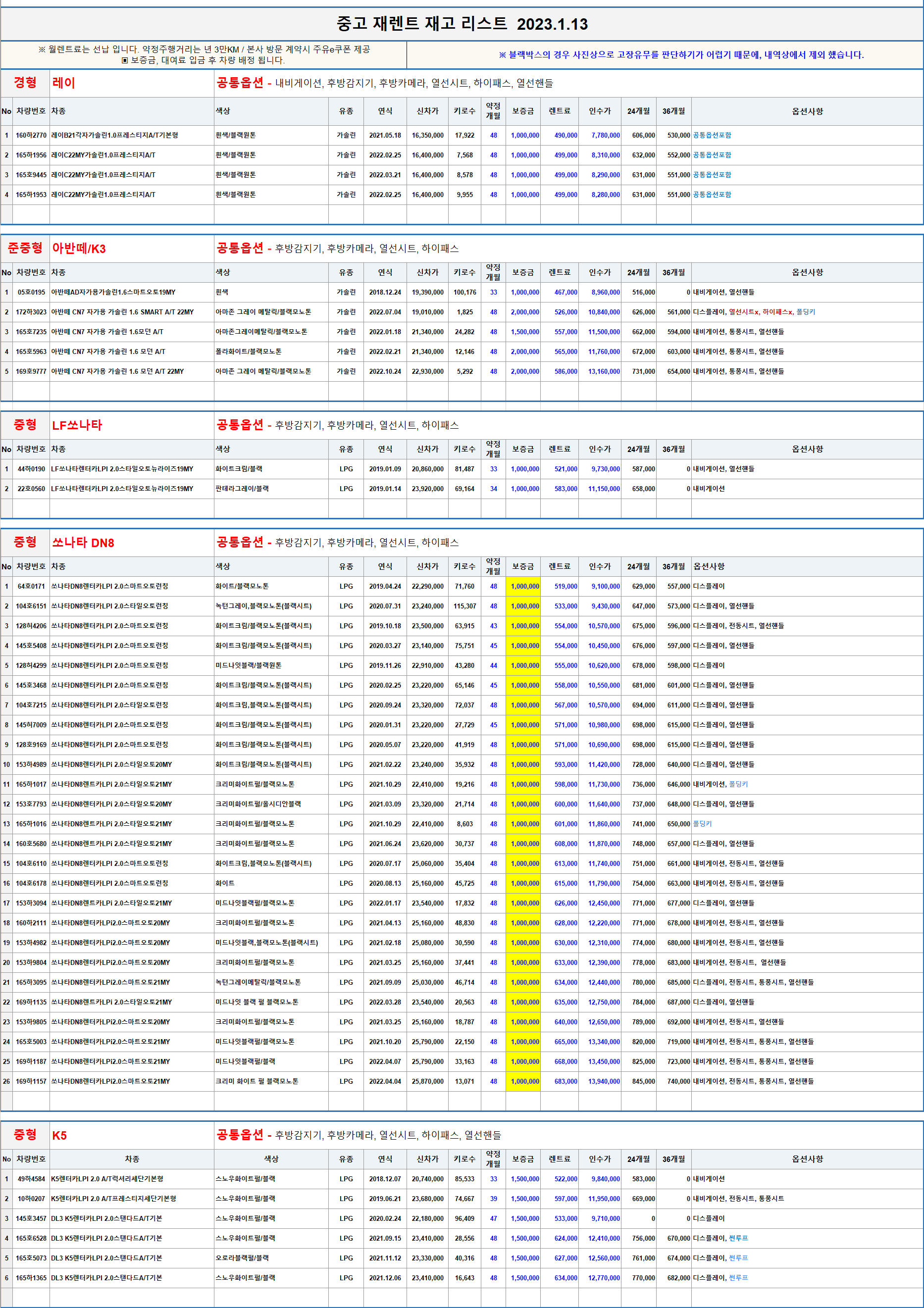Click plate number 104호6151 cell
924x1308 pixels.
31,606
